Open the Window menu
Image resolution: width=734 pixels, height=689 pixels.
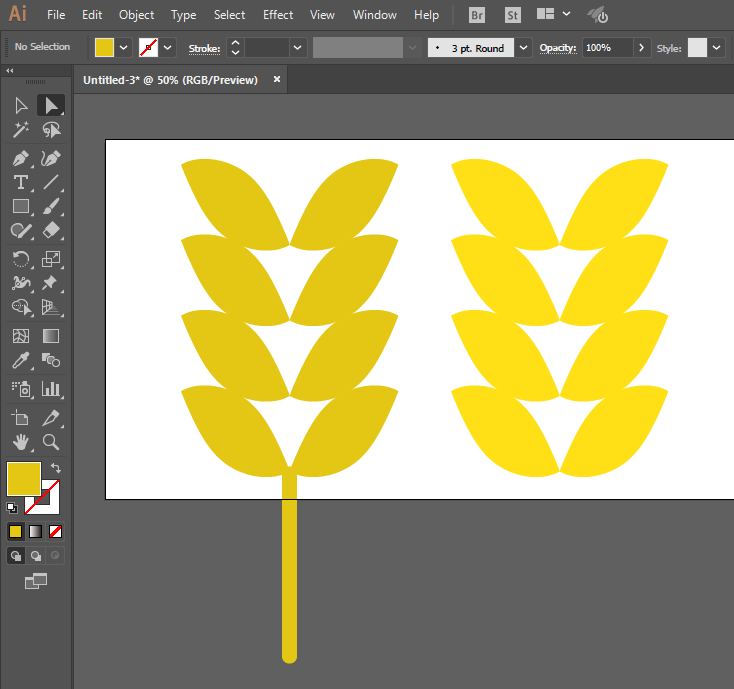[x=375, y=15]
